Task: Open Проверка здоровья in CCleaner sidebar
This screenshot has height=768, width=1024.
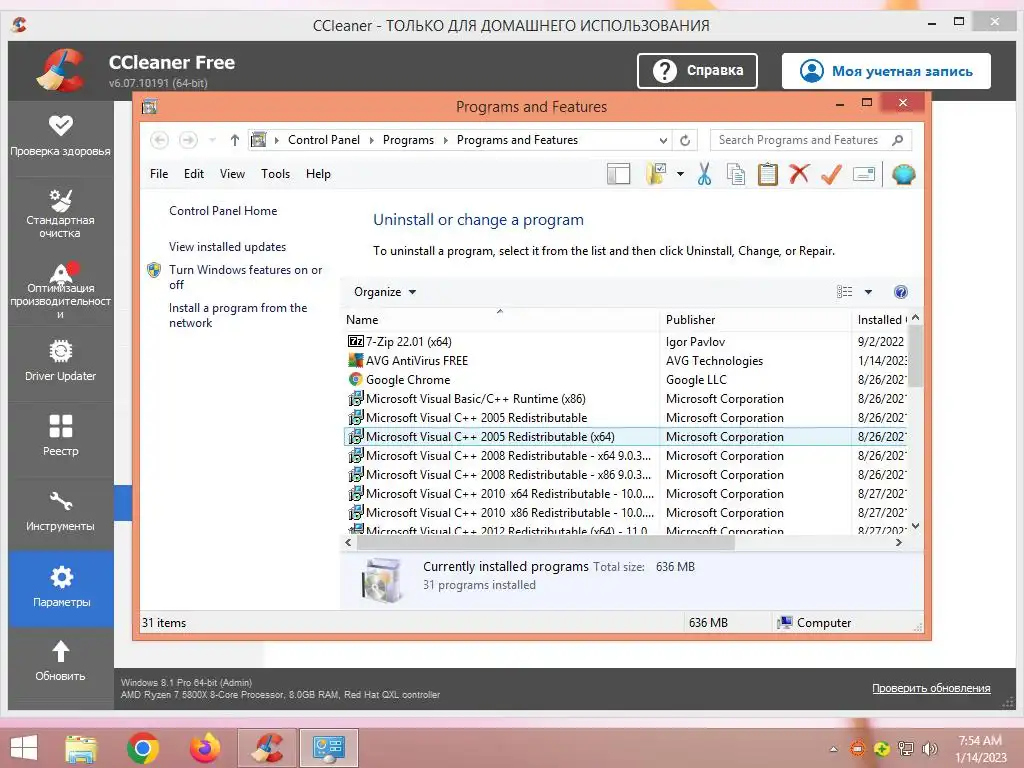Action: coord(60,136)
